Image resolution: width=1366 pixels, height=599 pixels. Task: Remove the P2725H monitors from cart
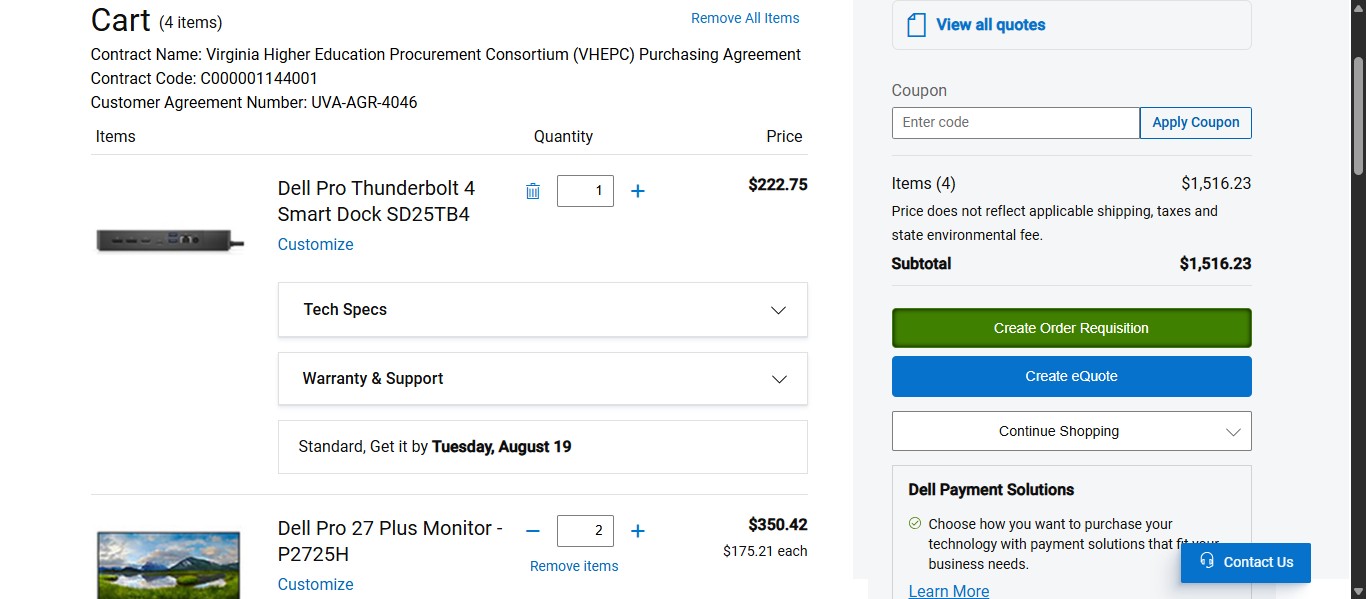pyautogui.click(x=573, y=565)
